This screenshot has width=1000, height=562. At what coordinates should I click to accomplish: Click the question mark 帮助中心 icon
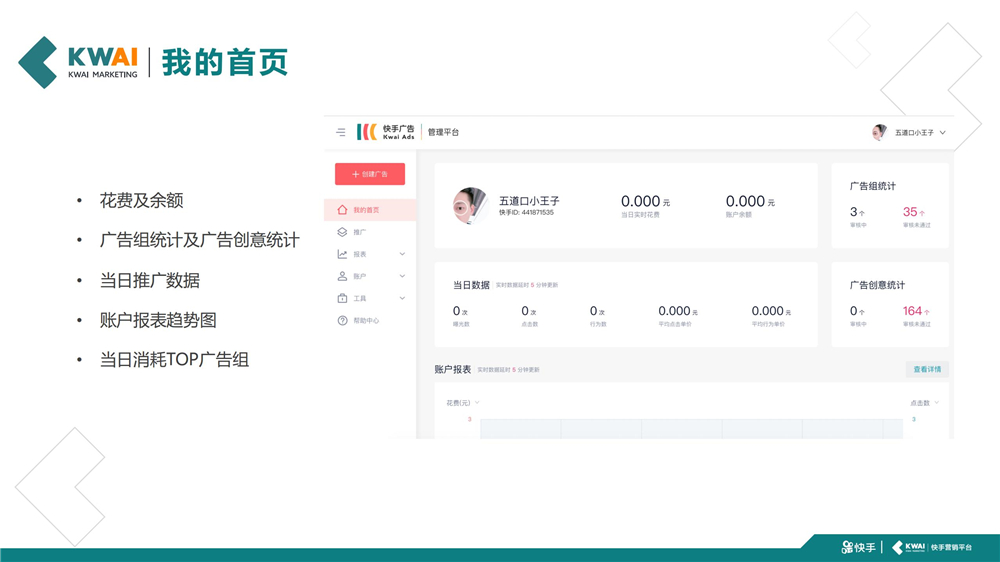[342, 321]
